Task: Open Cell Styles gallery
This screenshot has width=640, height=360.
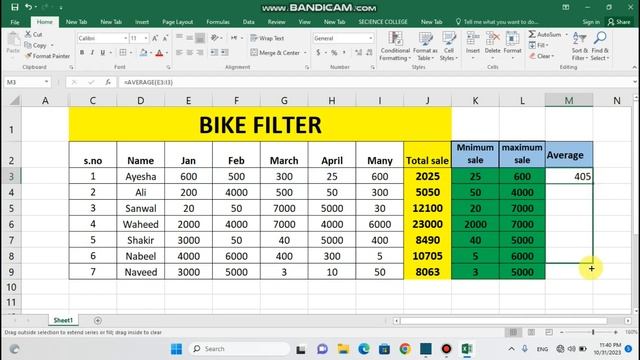Action: (x=449, y=46)
